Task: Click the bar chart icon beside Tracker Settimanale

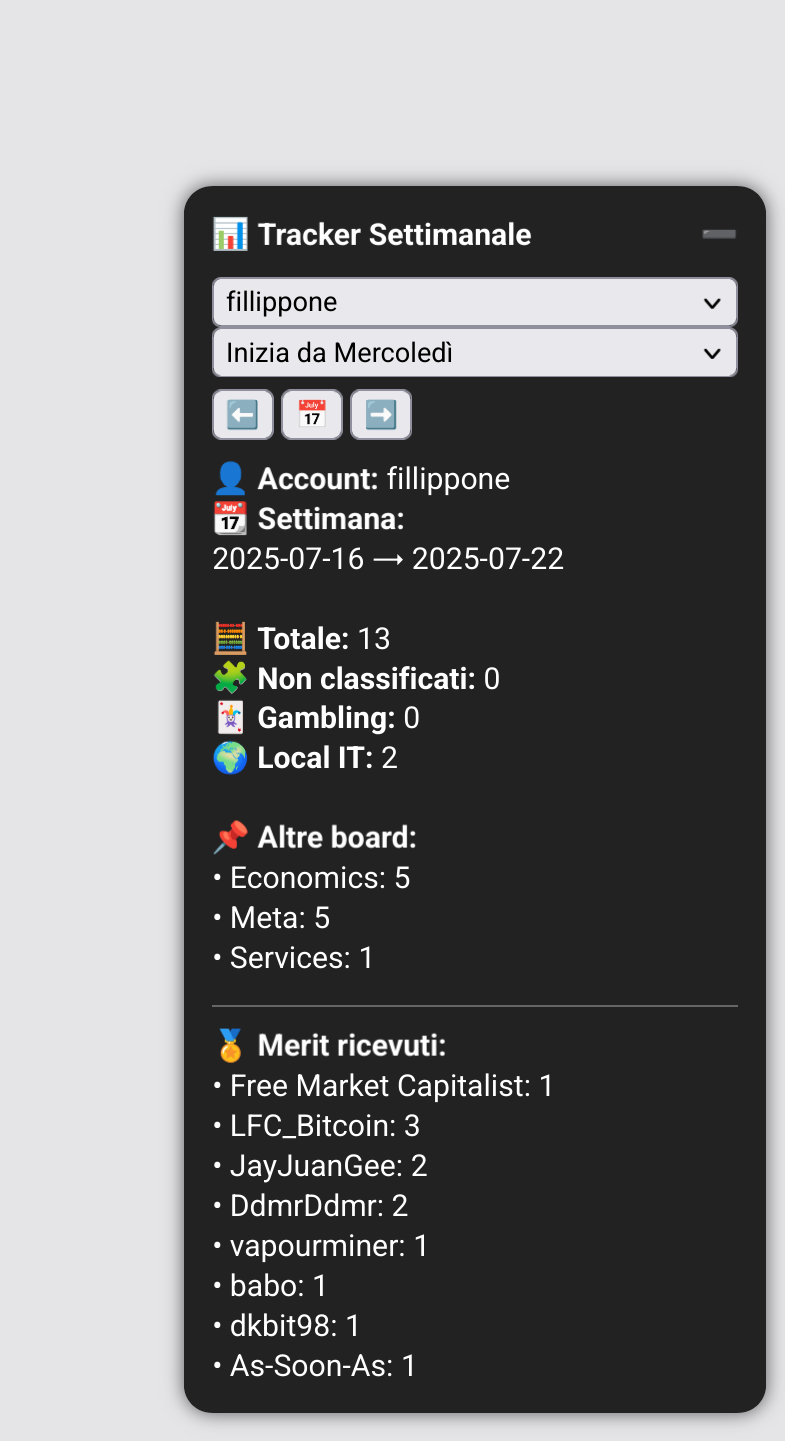Action: click(230, 235)
